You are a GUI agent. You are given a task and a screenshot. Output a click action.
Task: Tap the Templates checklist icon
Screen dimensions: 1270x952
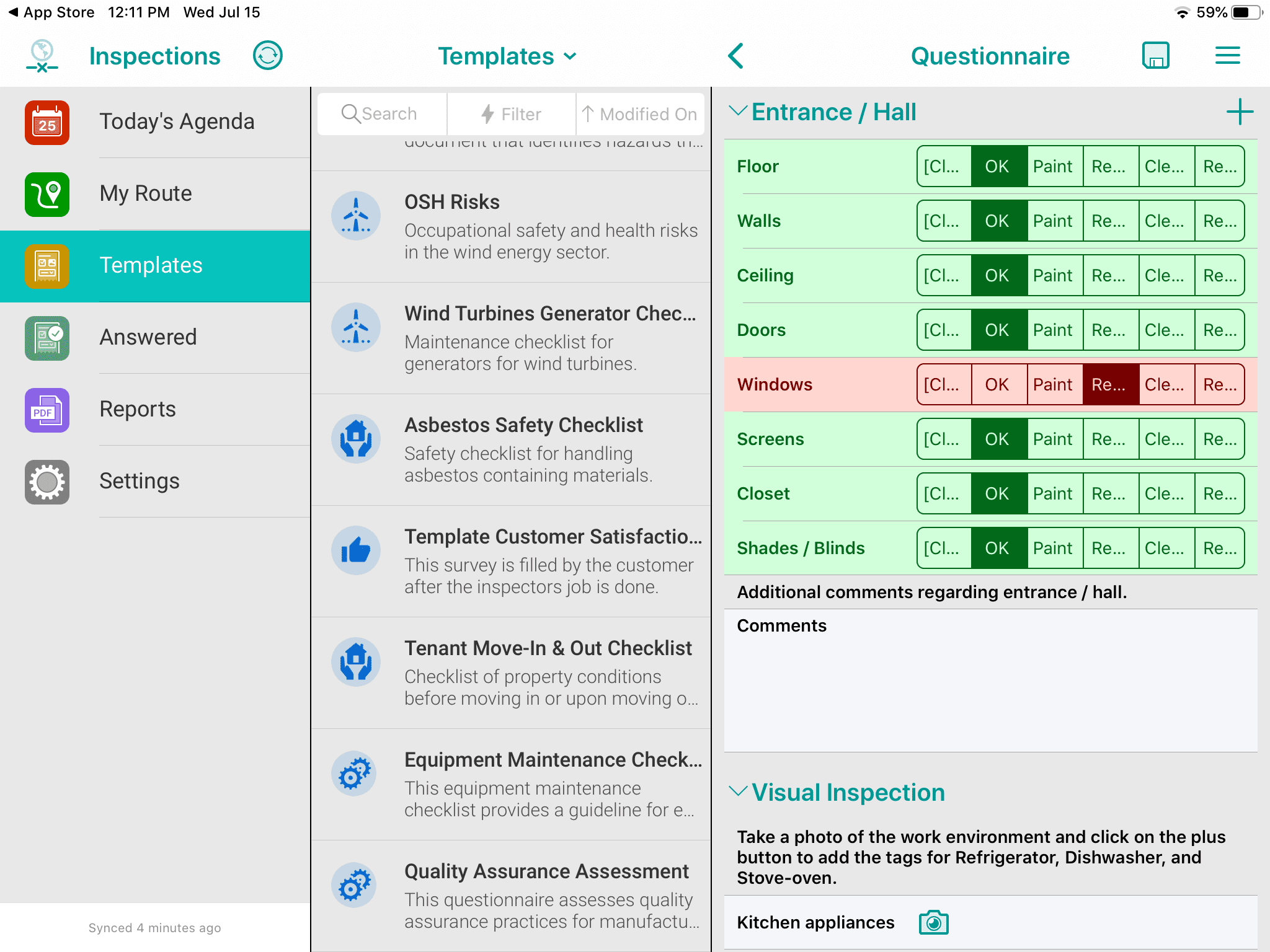(x=46, y=264)
